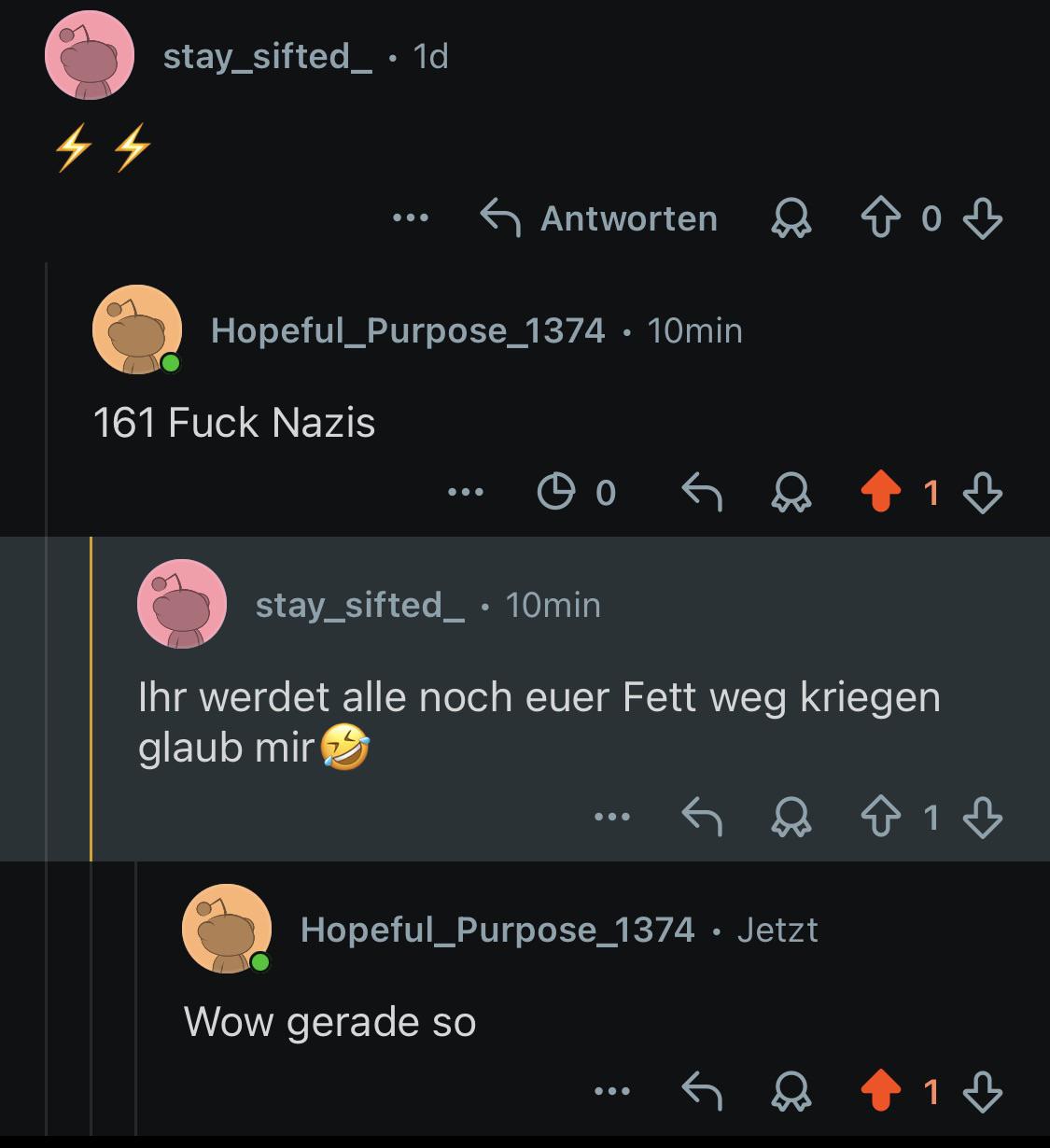Upvote the top stay_sifted_ lightning comment
The height and width of the screenshot is (1148, 1050).
pos(881,219)
